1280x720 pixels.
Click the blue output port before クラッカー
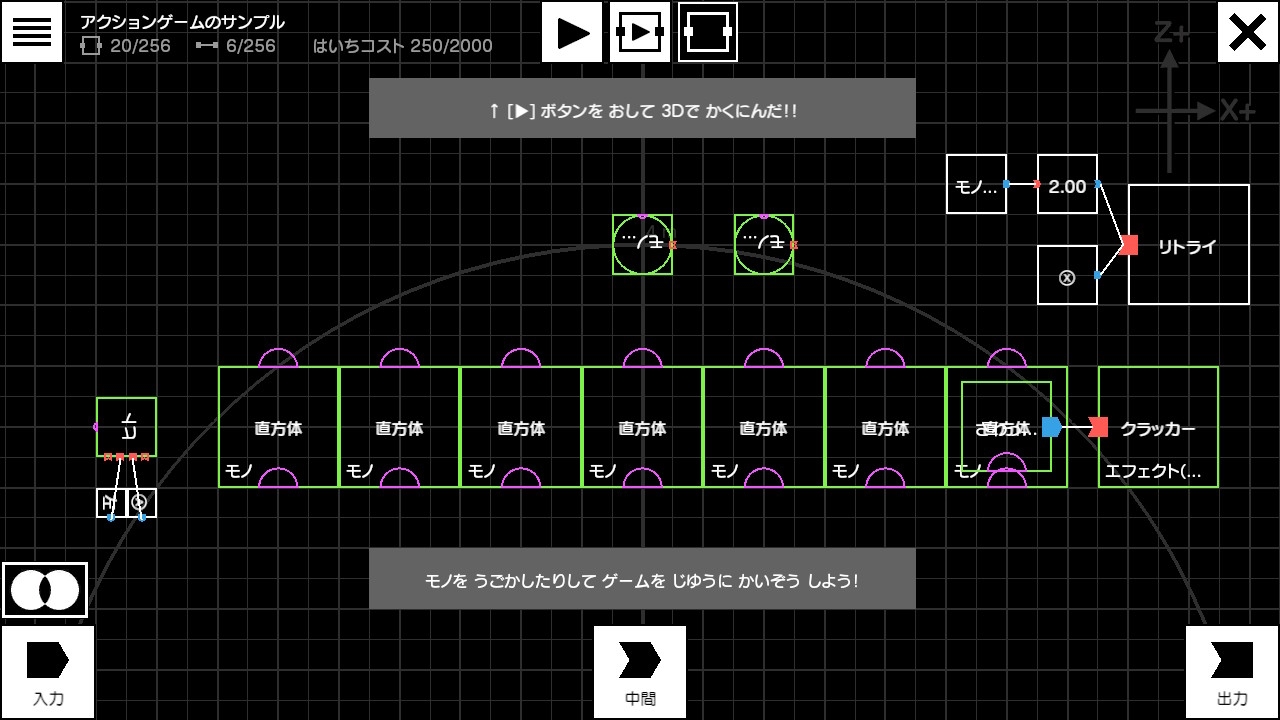pyautogui.click(x=1051, y=427)
